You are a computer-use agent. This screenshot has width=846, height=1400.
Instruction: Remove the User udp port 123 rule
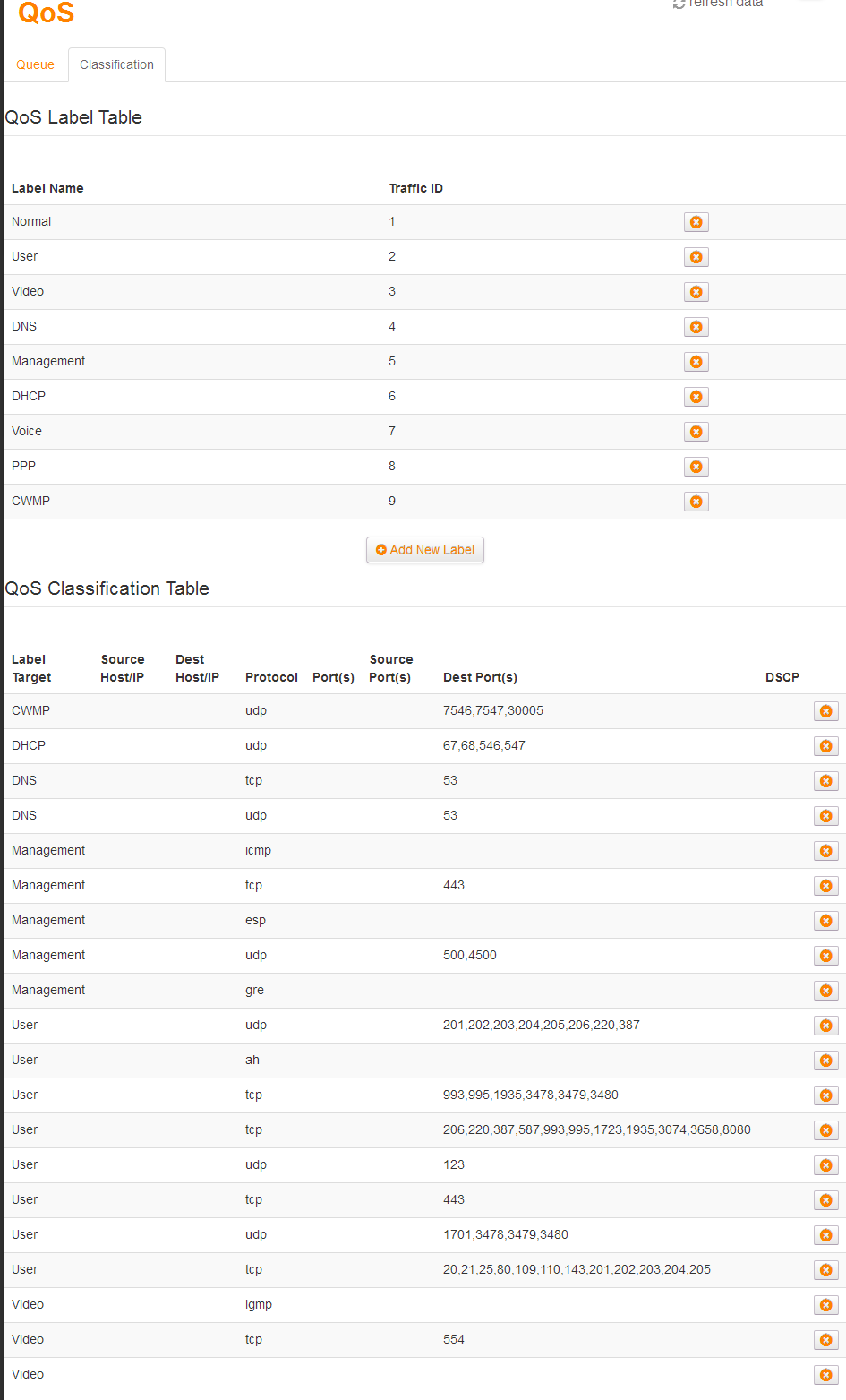point(825,1165)
